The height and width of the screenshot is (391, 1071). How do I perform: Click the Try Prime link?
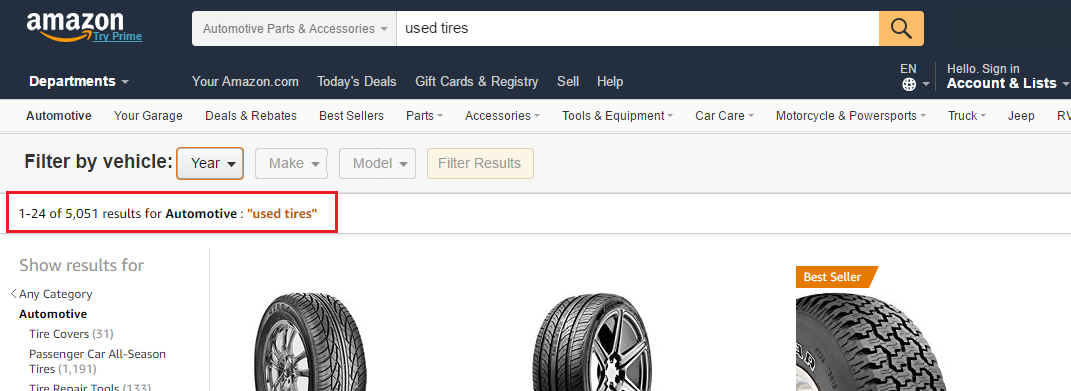click(117, 36)
